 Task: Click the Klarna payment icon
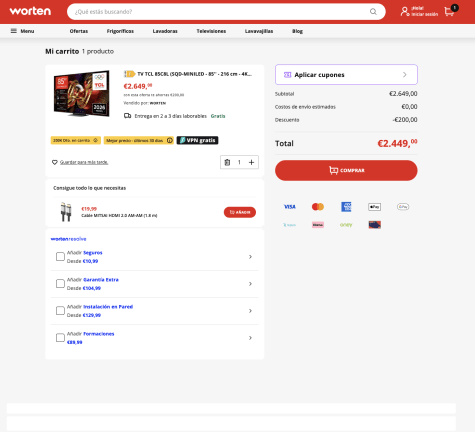pos(318,225)
